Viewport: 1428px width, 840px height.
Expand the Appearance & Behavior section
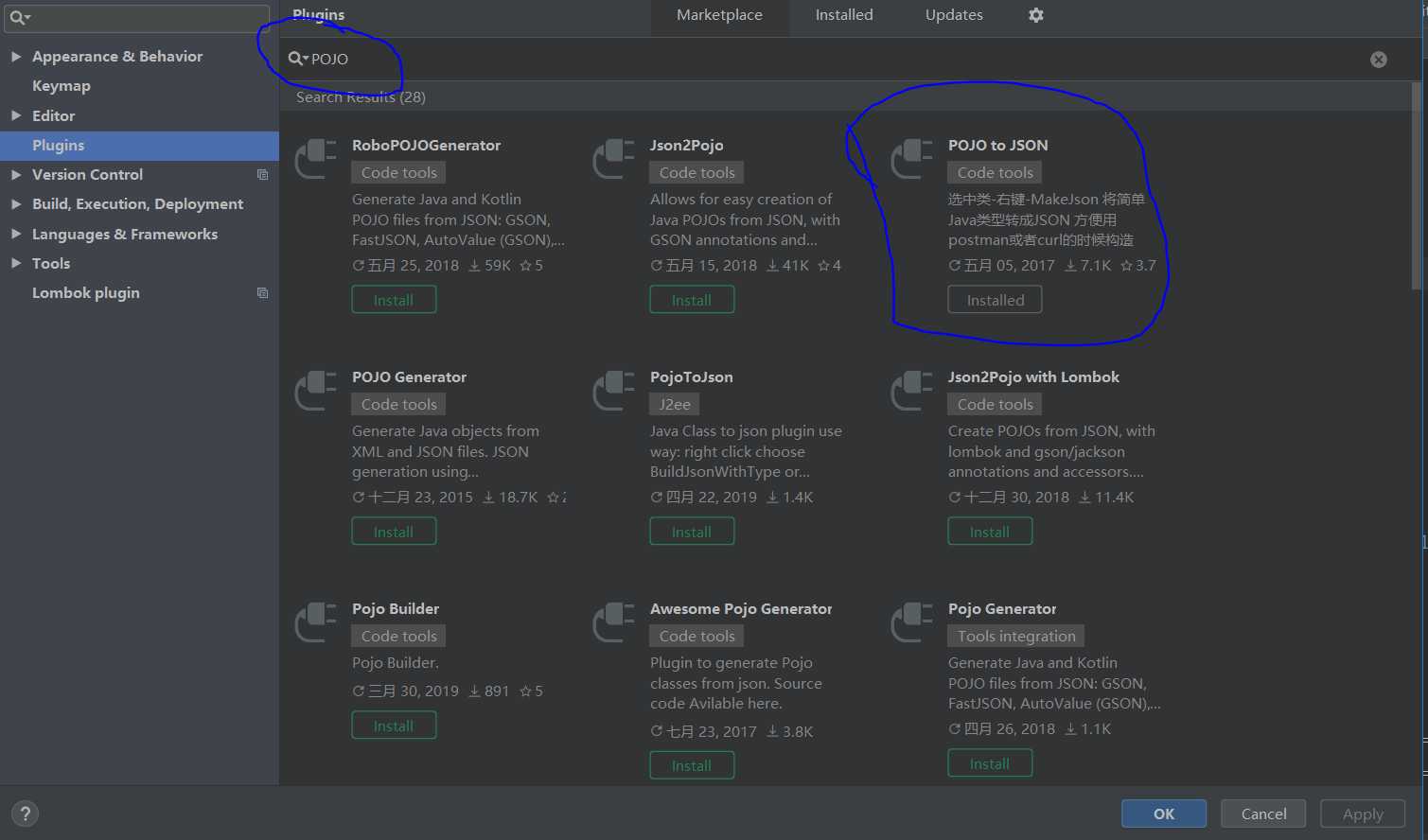tap(16, 57)
